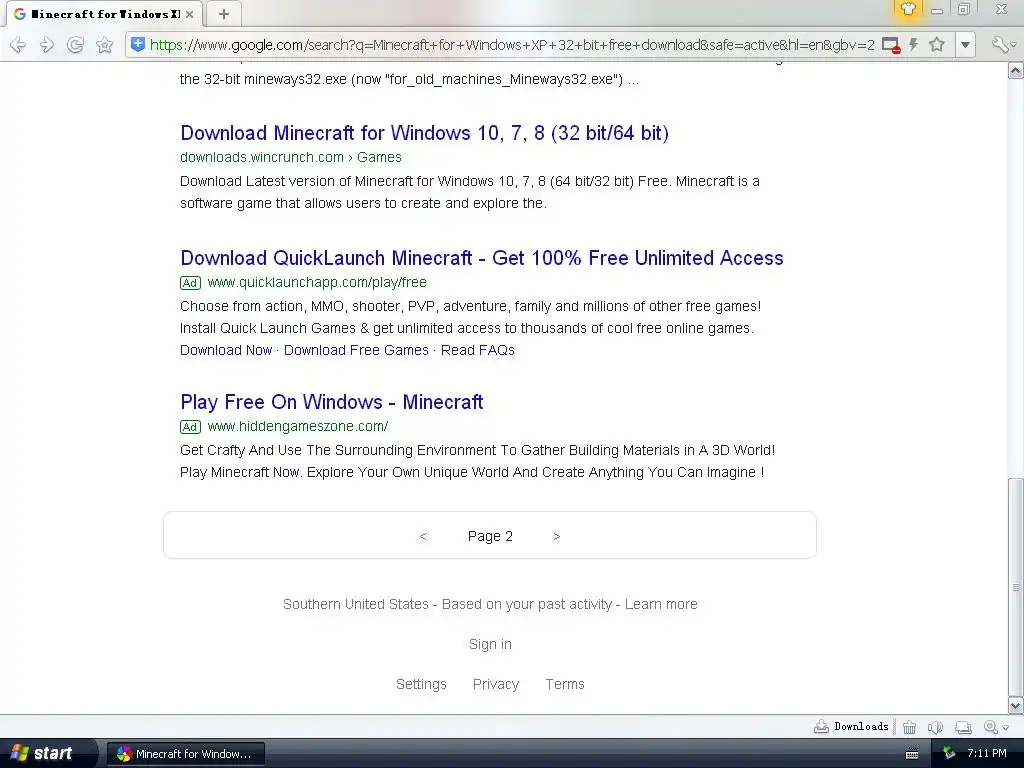
Task: Click the vertical scrollbar thumb
Action: (x=1016, y=588)
